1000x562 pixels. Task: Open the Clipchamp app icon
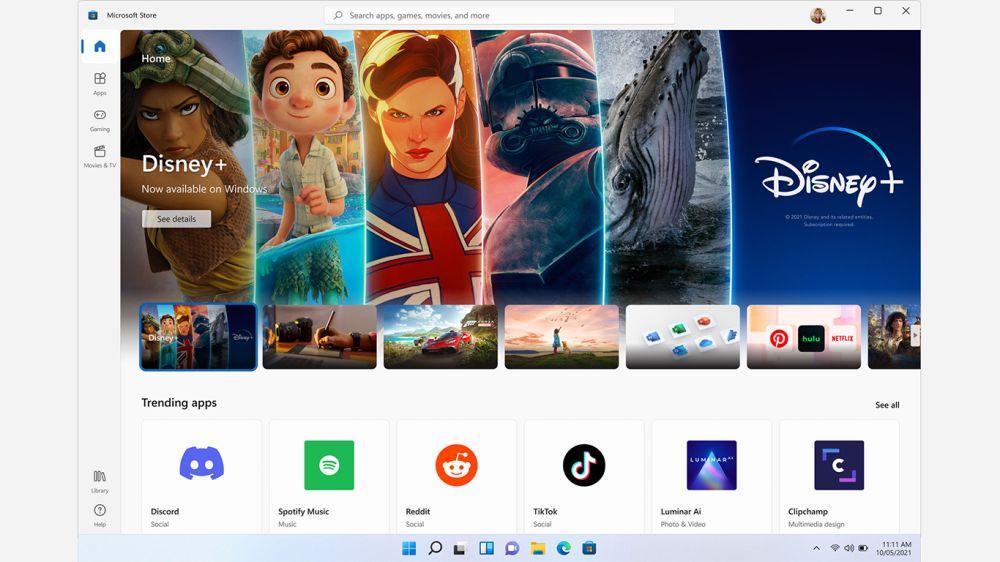pyautogui.click(x=839, y=465)
